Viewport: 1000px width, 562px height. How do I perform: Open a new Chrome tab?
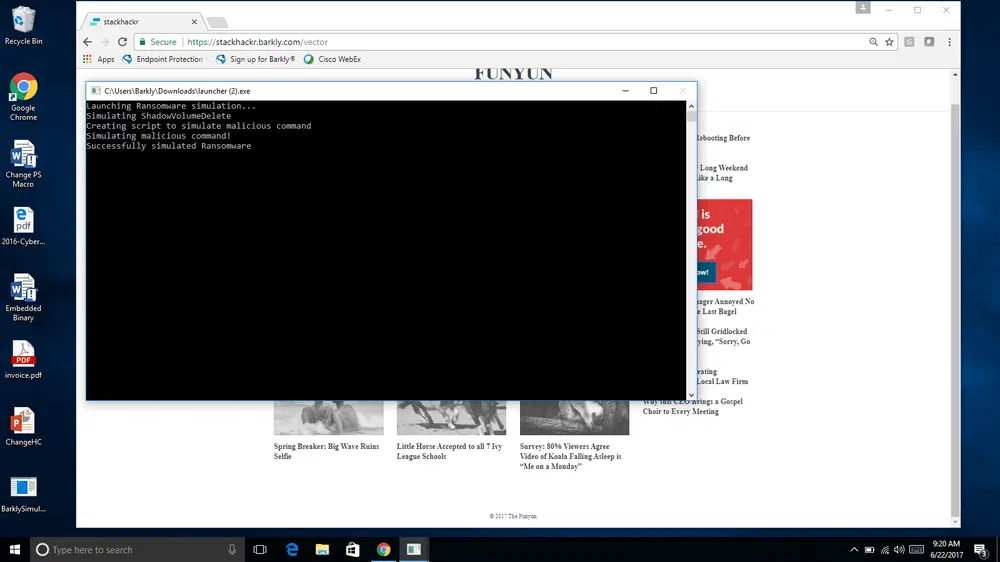[x=217, y=22]
